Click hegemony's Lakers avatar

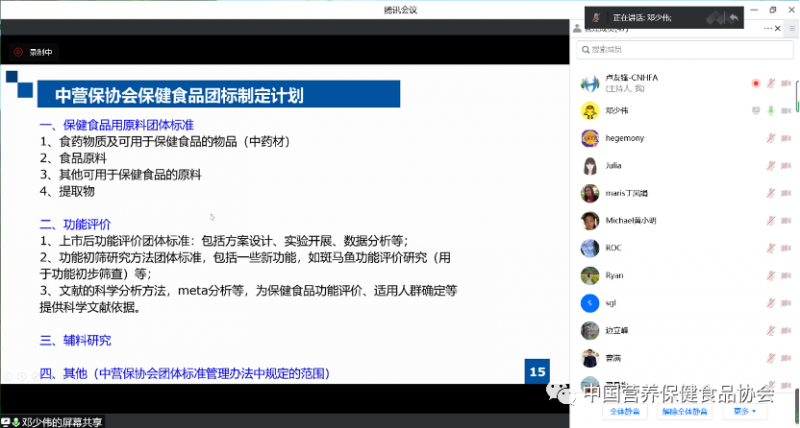coord(590,138)
